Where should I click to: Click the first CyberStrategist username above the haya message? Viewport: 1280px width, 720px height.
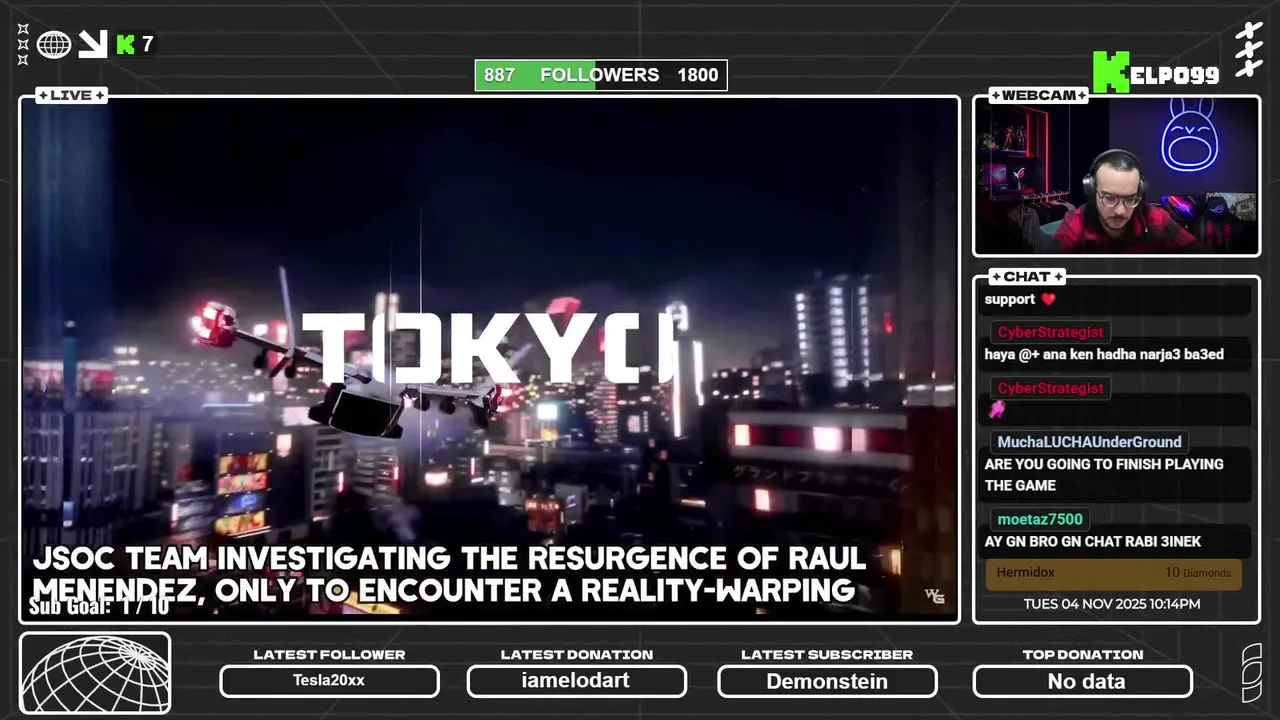coord(1050,332)
